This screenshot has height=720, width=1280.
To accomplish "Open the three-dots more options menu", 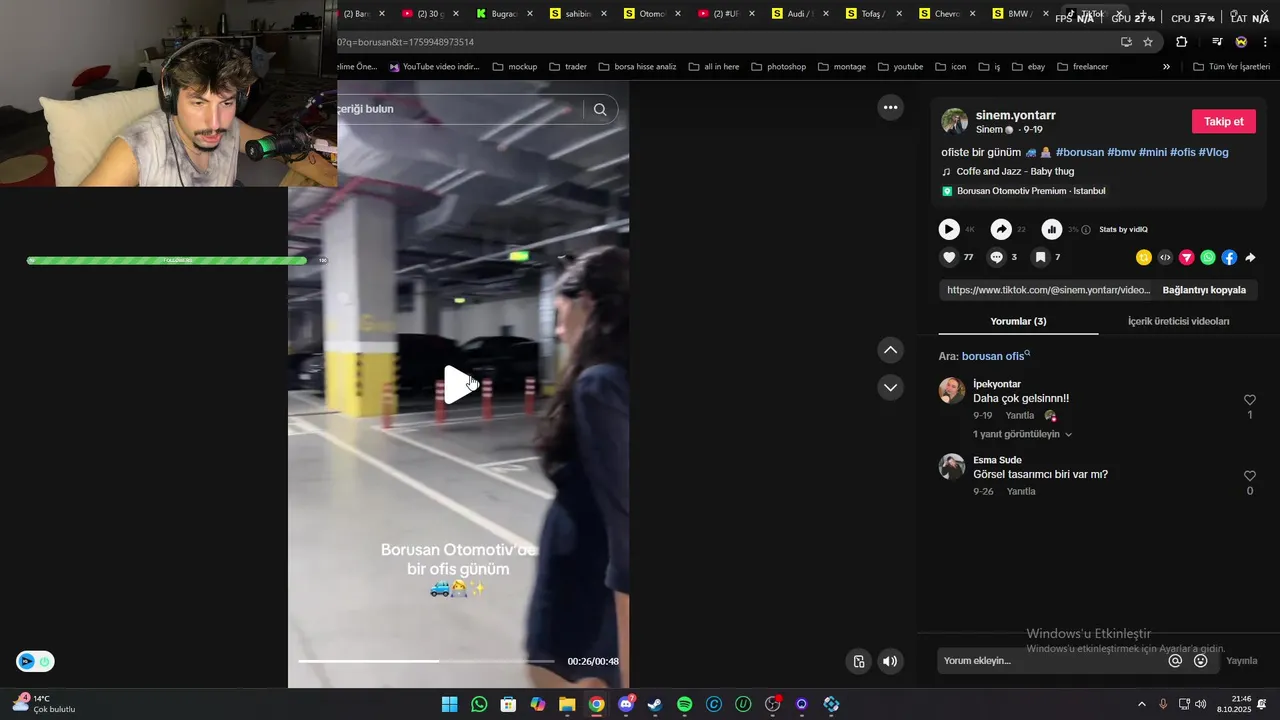I will 890,107.
